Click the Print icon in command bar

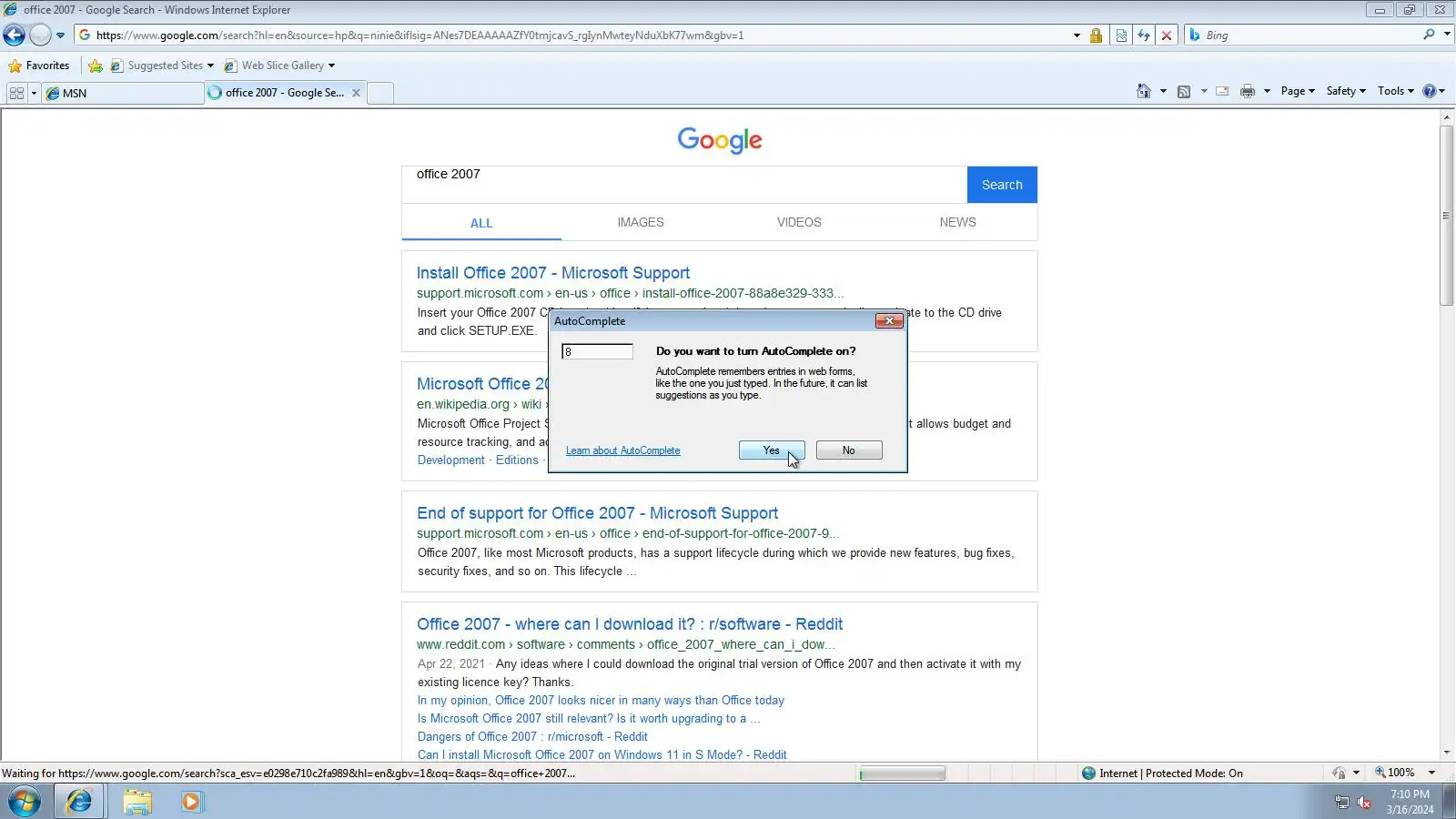click(x=1248, y=91)
